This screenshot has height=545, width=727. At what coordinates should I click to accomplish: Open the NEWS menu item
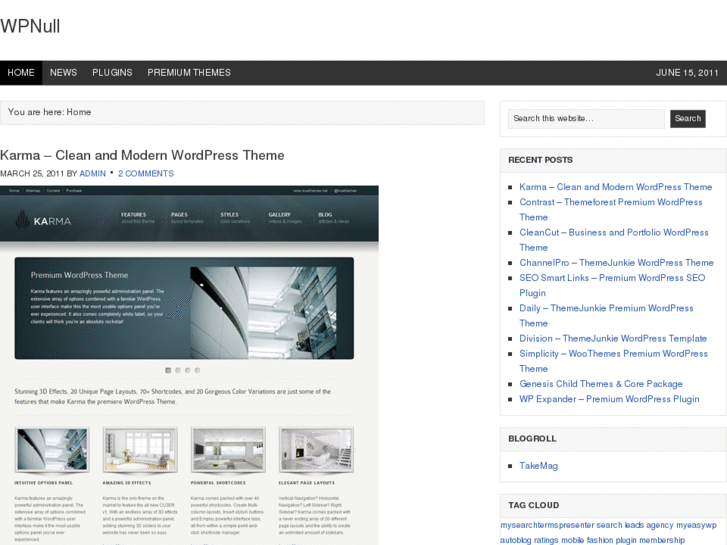[x=64, y=73]
